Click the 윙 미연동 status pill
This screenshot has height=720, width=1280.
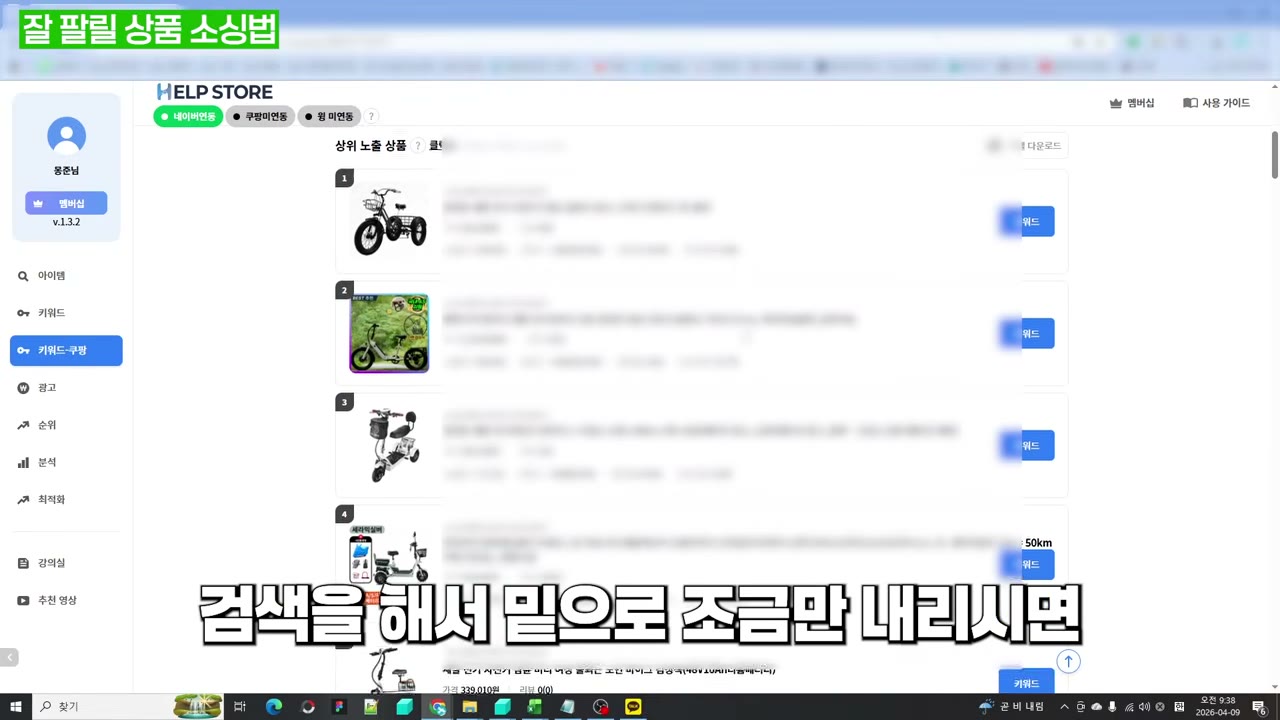click(329, 116)
